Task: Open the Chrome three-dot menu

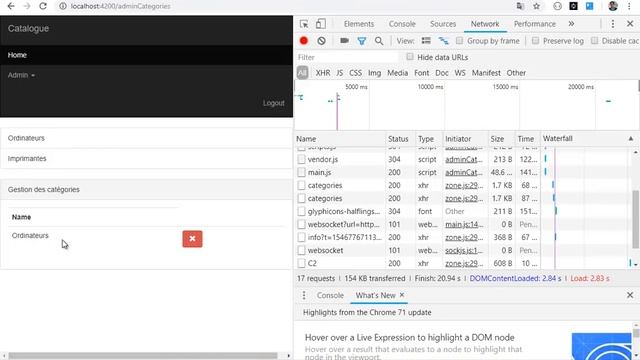Action: [629, 6]
